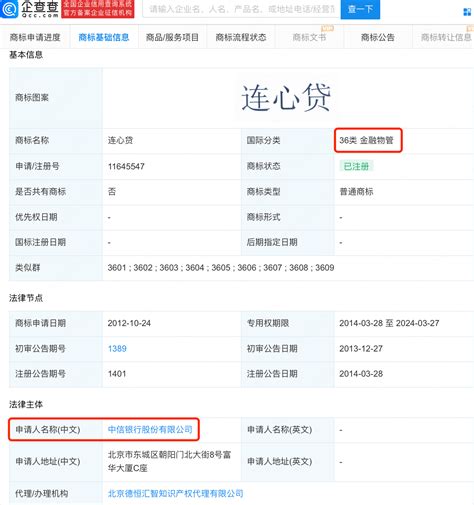Click the 36类 金融物管 classification value
The height and width of the screenshot is (505, 474).
click(x=367, y=140)
